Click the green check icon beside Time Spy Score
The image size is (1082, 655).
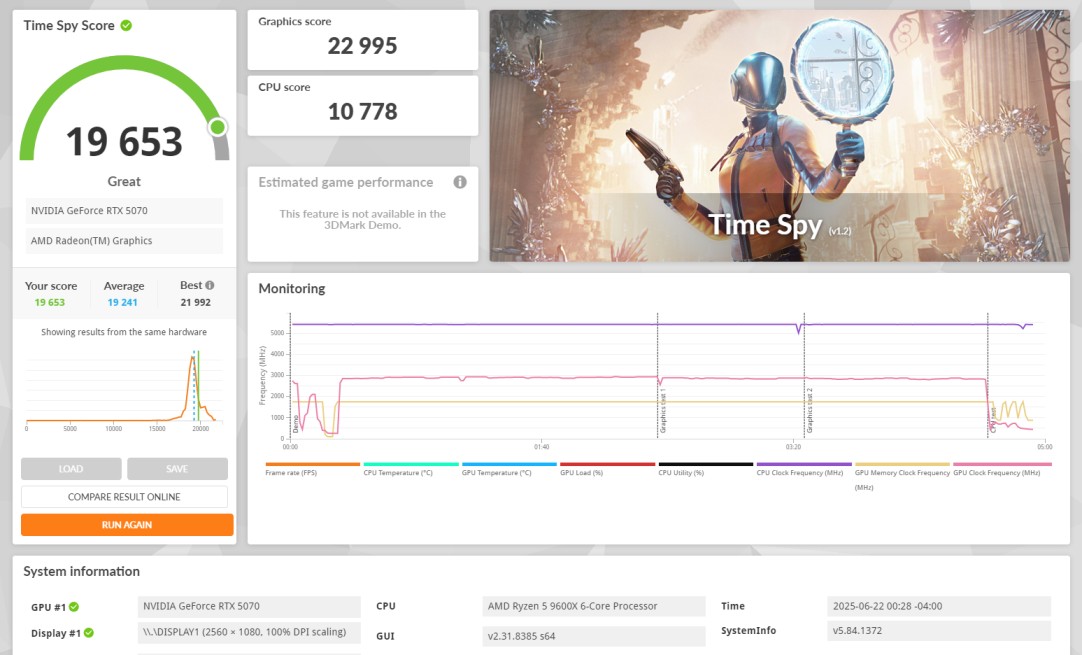click(x=126, y=25)
